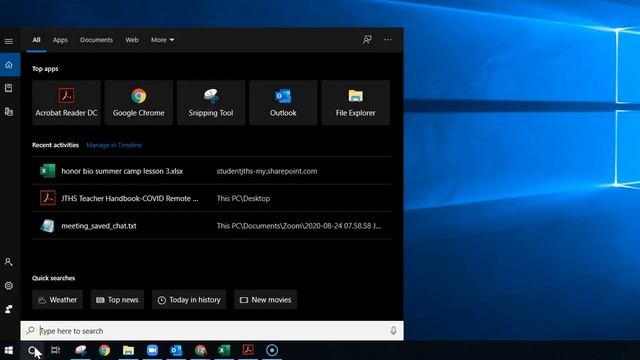Click the Manage in Timeline link
The height and width of the screenshot is (360, 640).
click(114, 145)
